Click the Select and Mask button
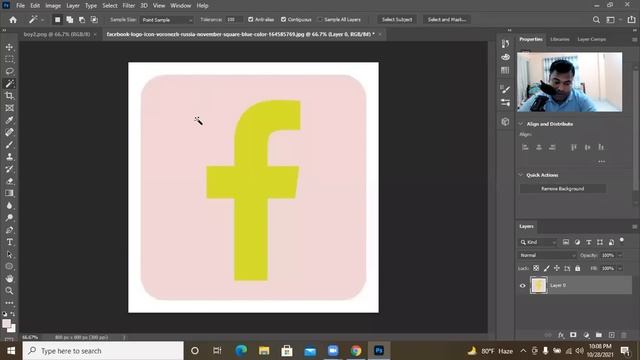Viewport: 640px width, 360px height. [x=447, y=20]
